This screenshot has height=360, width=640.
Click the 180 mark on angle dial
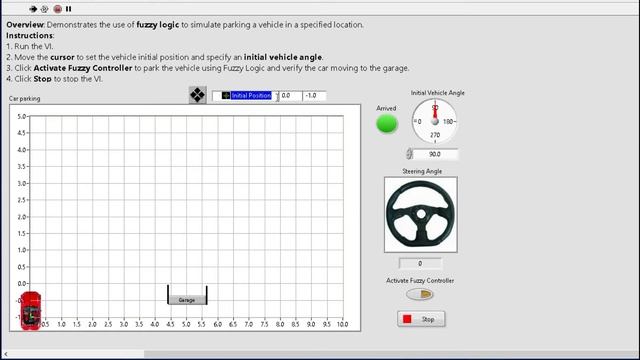448,122
